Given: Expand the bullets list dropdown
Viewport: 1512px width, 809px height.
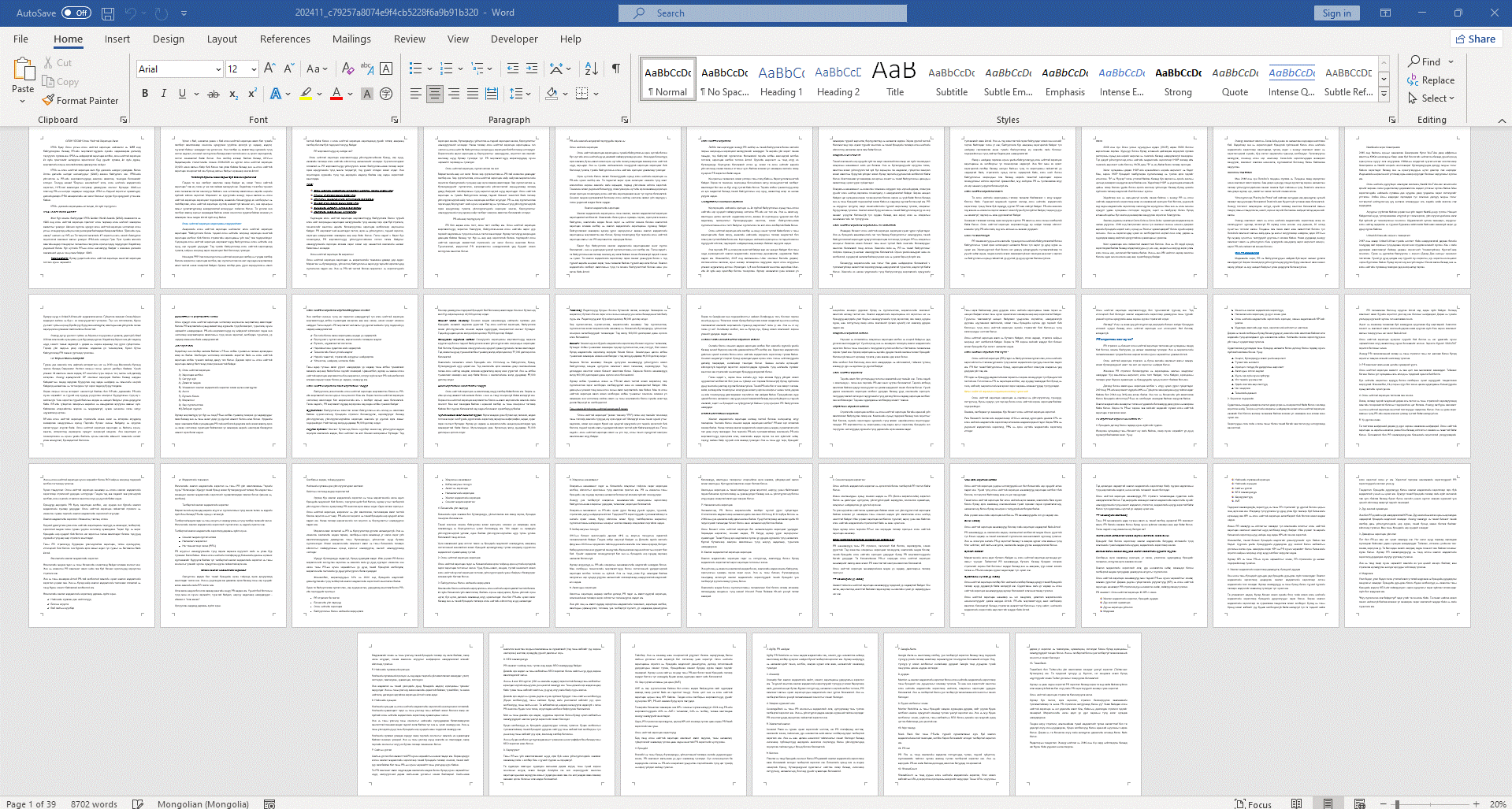Looking at the screenshot, I should (429, 69).
